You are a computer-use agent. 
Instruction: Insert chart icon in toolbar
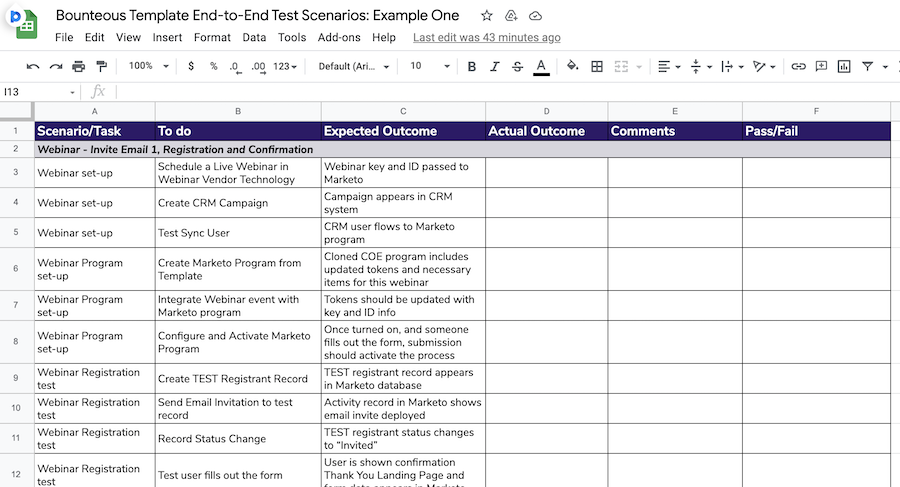tap(844, 67)
